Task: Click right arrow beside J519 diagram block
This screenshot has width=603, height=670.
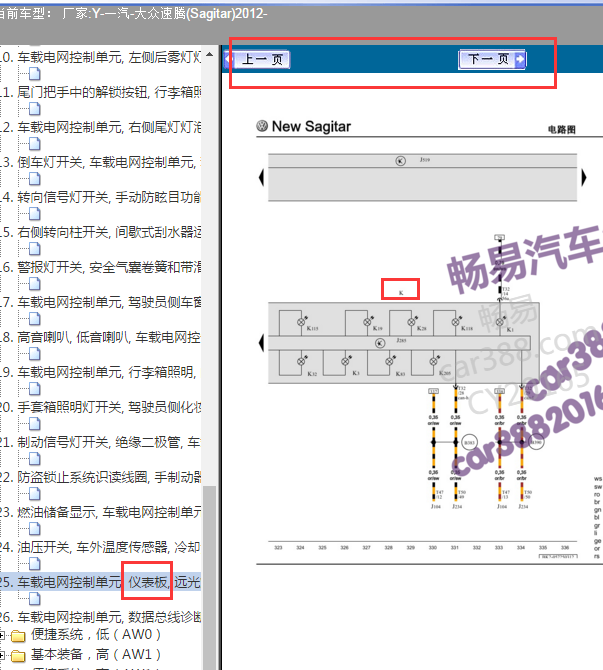Action: (x=584, y=177)
